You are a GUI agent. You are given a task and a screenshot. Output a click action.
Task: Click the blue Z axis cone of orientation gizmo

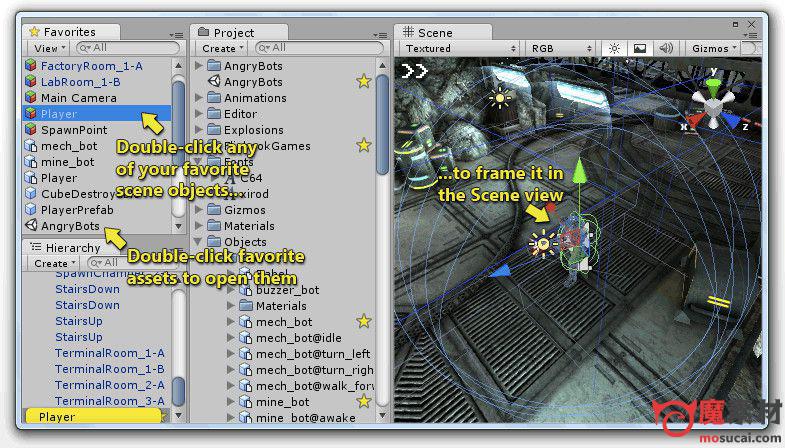pos(730,121)
